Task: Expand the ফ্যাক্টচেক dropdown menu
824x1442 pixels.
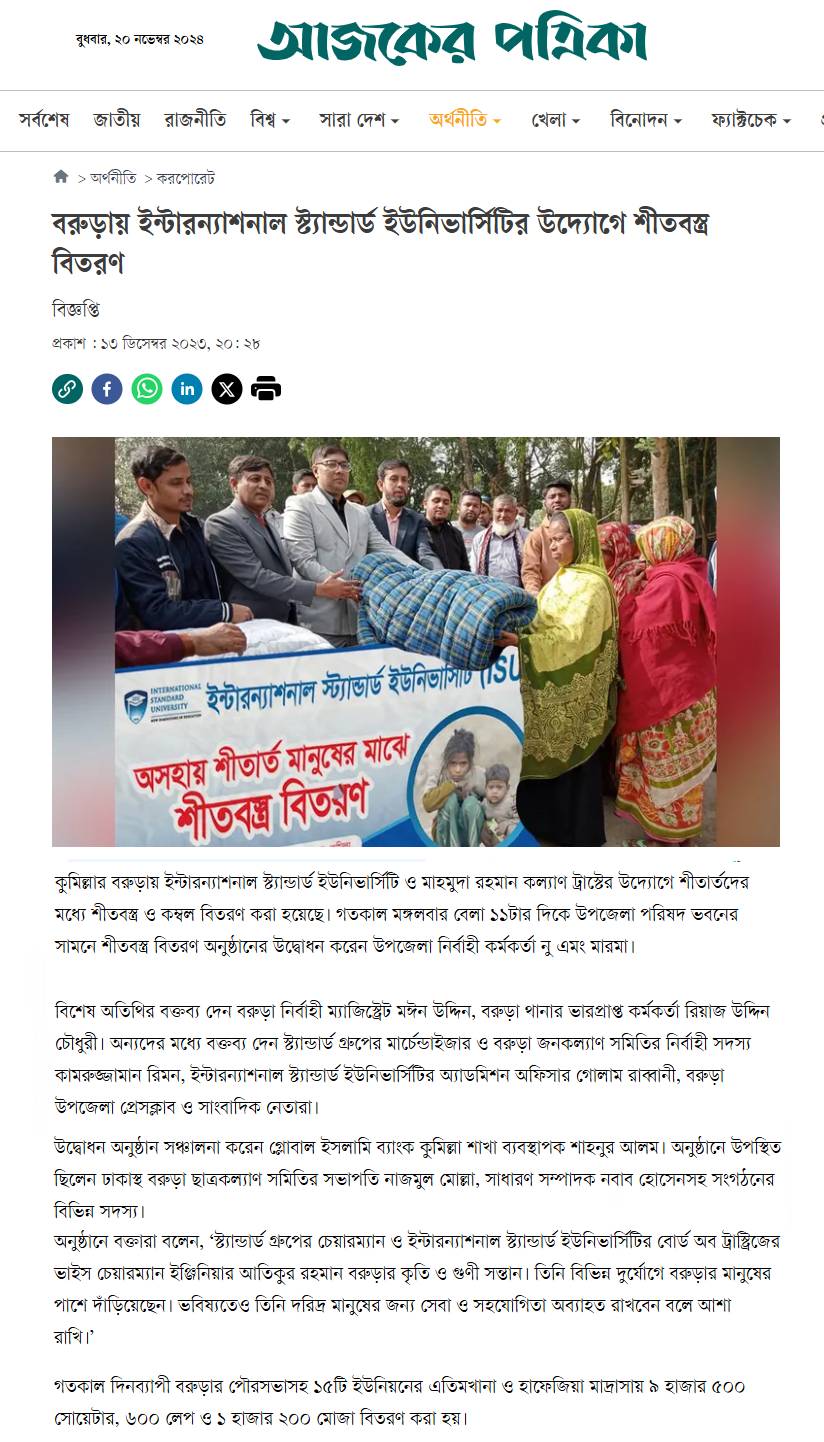Action: 751,120
